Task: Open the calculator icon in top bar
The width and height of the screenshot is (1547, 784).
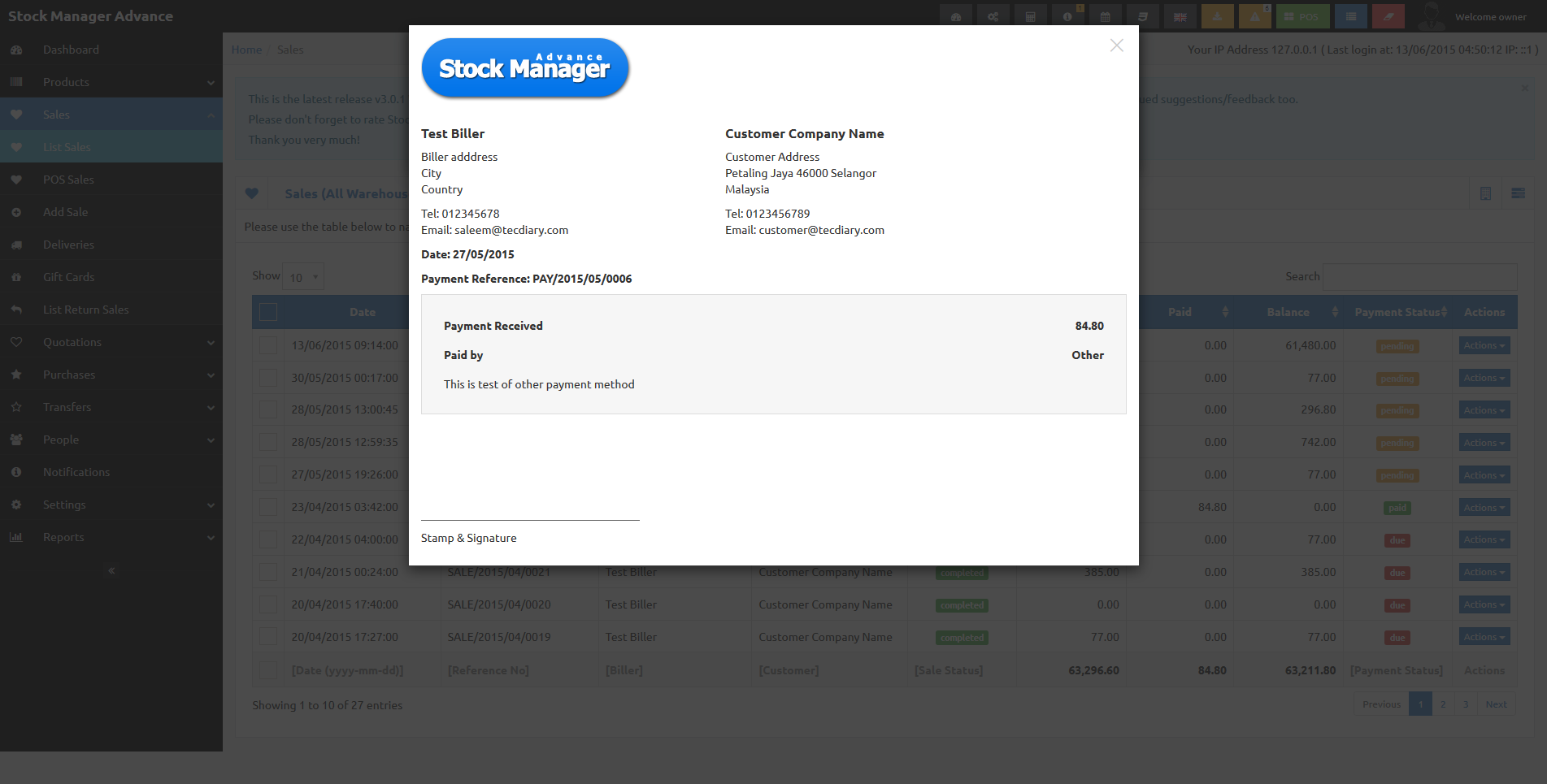Action: [1030, 16]
